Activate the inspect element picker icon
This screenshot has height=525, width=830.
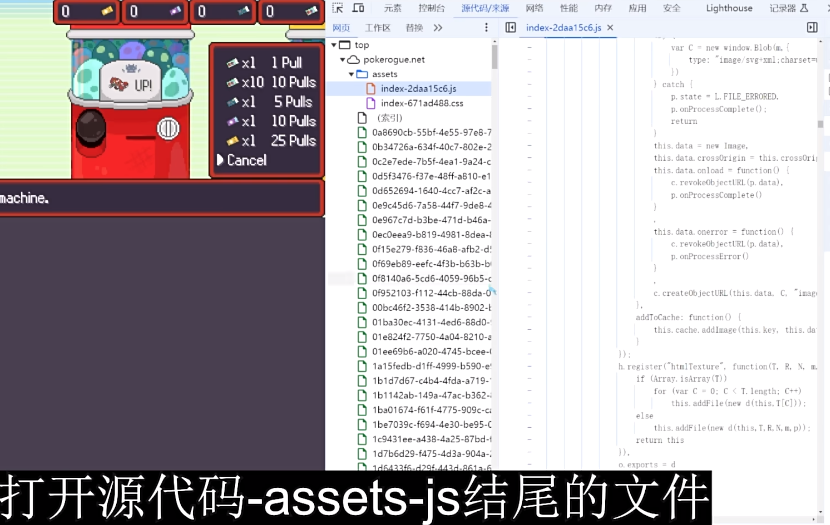click(337, 8)
